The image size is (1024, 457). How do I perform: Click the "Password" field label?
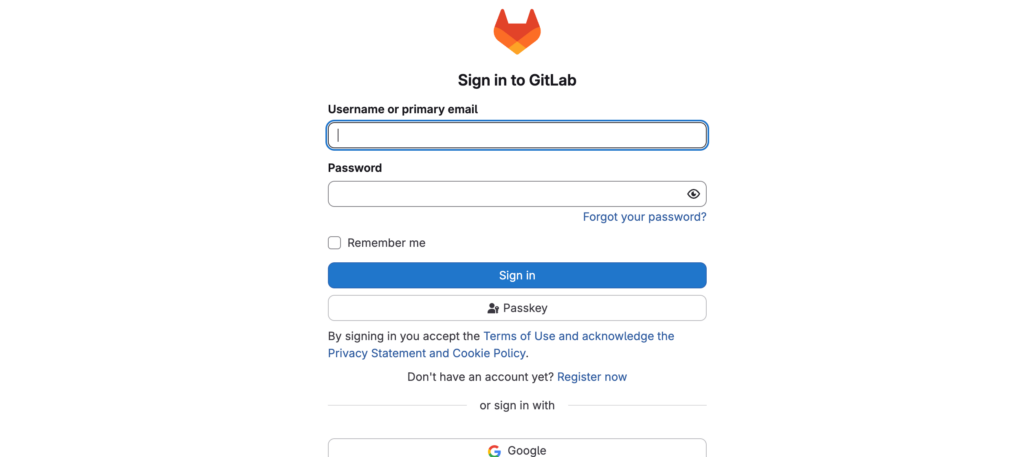click(x=355, y=168)
